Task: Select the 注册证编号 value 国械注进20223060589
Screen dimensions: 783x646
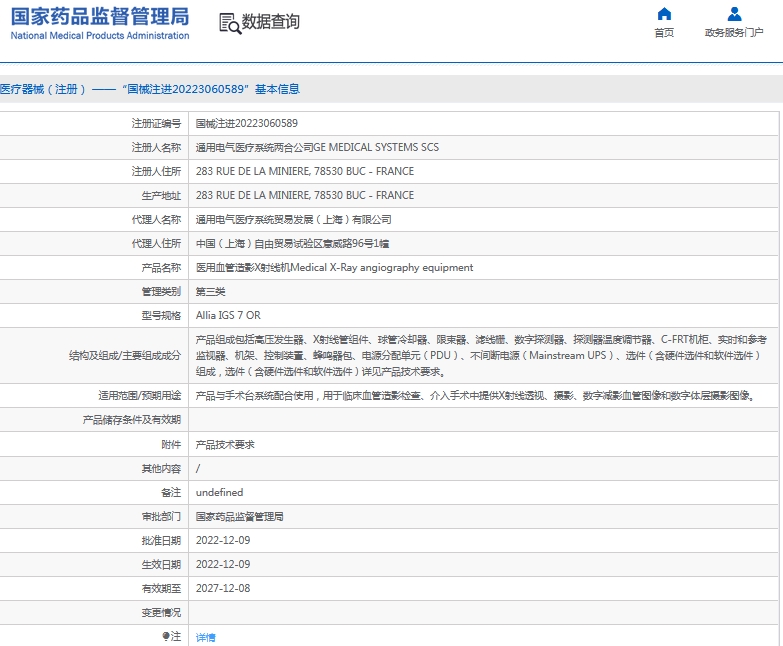Action: pyautogui.click(x=247, y=123)
